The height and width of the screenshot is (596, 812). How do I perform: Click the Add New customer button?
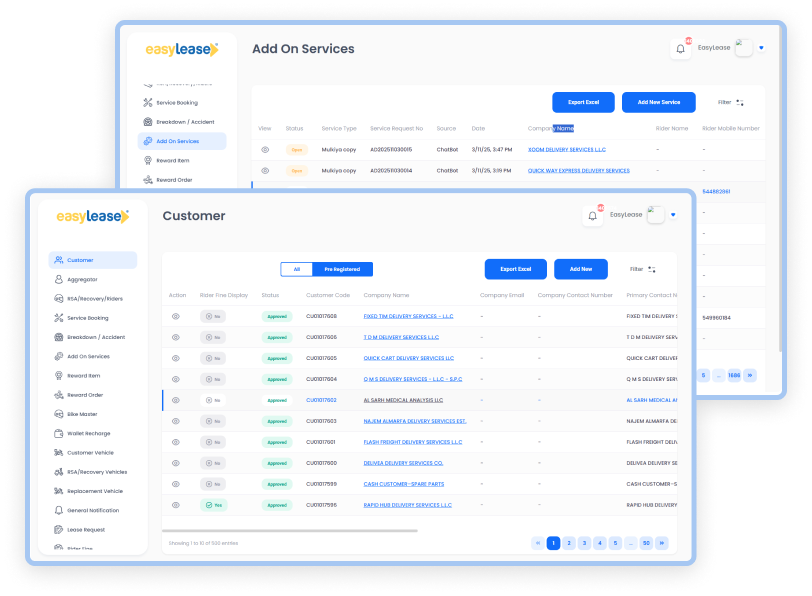click(580, 269)
